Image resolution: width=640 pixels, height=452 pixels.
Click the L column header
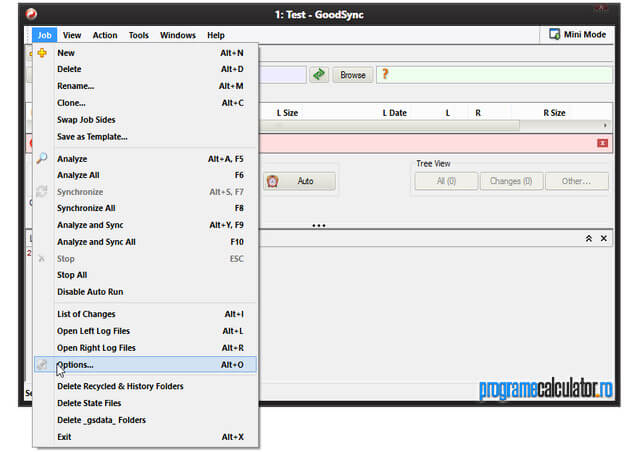[448, 113]
